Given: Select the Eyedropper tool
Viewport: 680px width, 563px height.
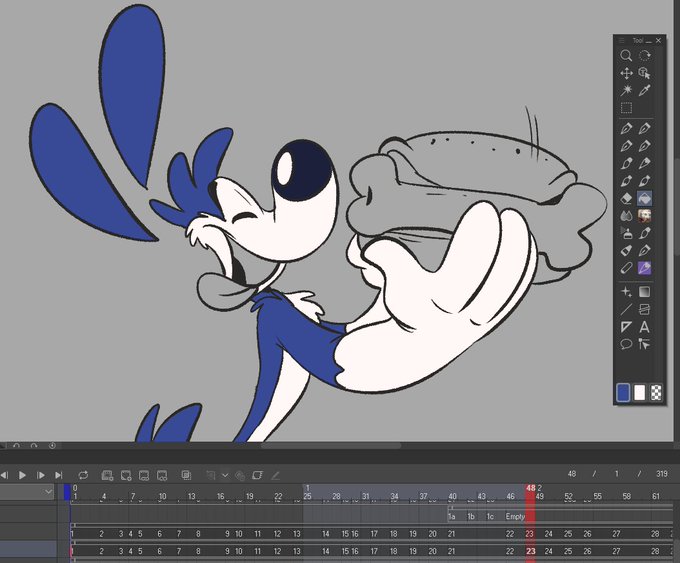Looking at the screenshot, I should [x=644, y=90].
